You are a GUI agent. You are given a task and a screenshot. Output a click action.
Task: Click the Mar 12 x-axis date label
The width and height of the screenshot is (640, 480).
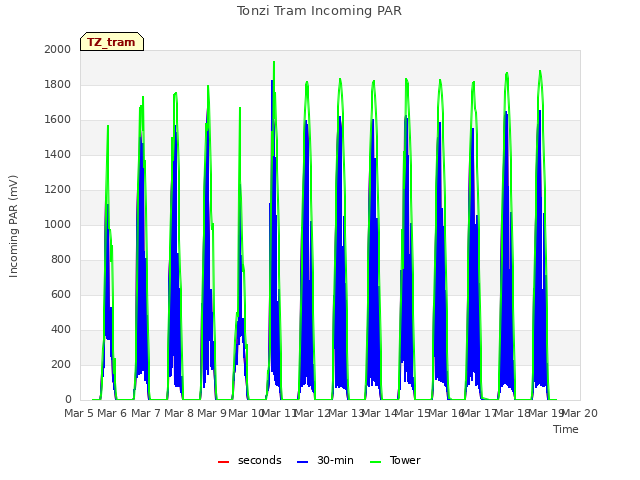[312, 413]
